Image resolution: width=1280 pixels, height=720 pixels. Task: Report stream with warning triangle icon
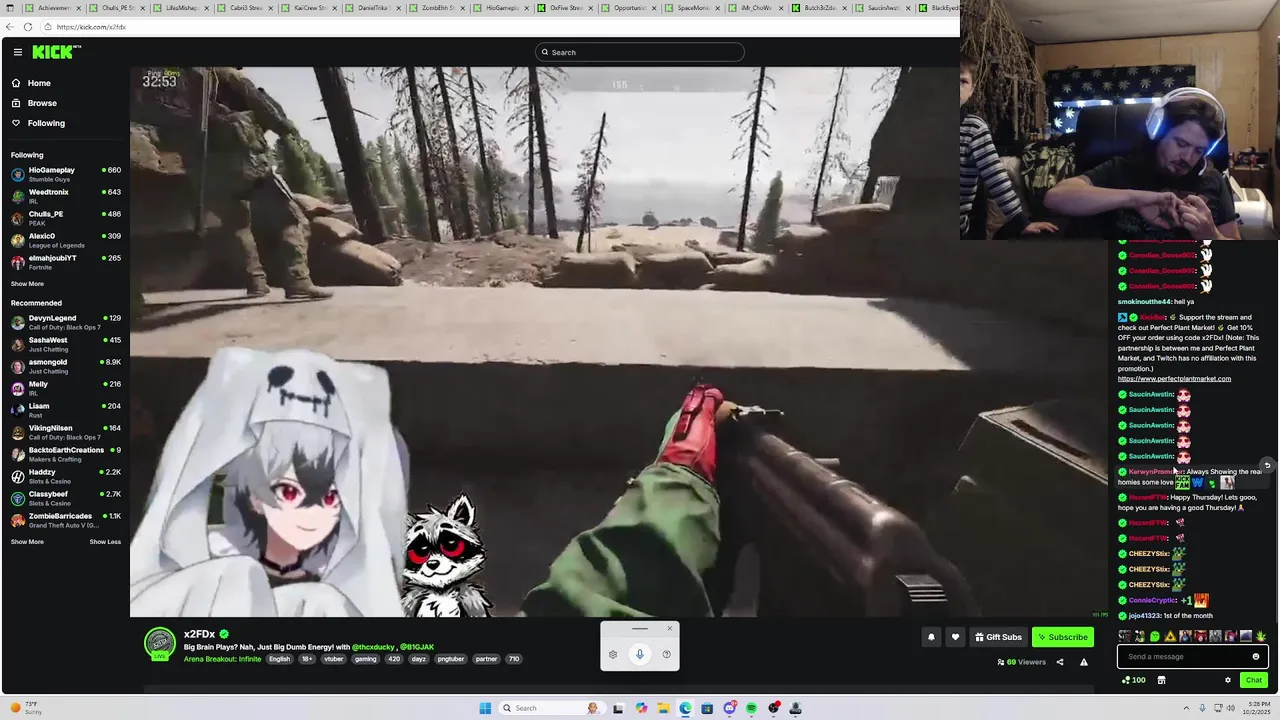[x=1083, y=662]
